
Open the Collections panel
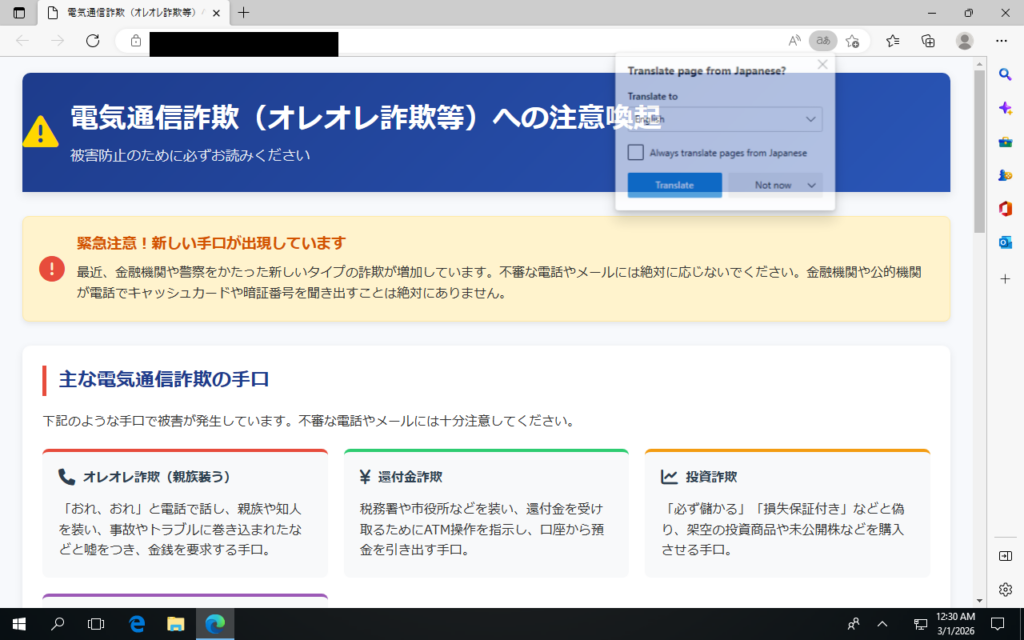(x=928, y=41)
